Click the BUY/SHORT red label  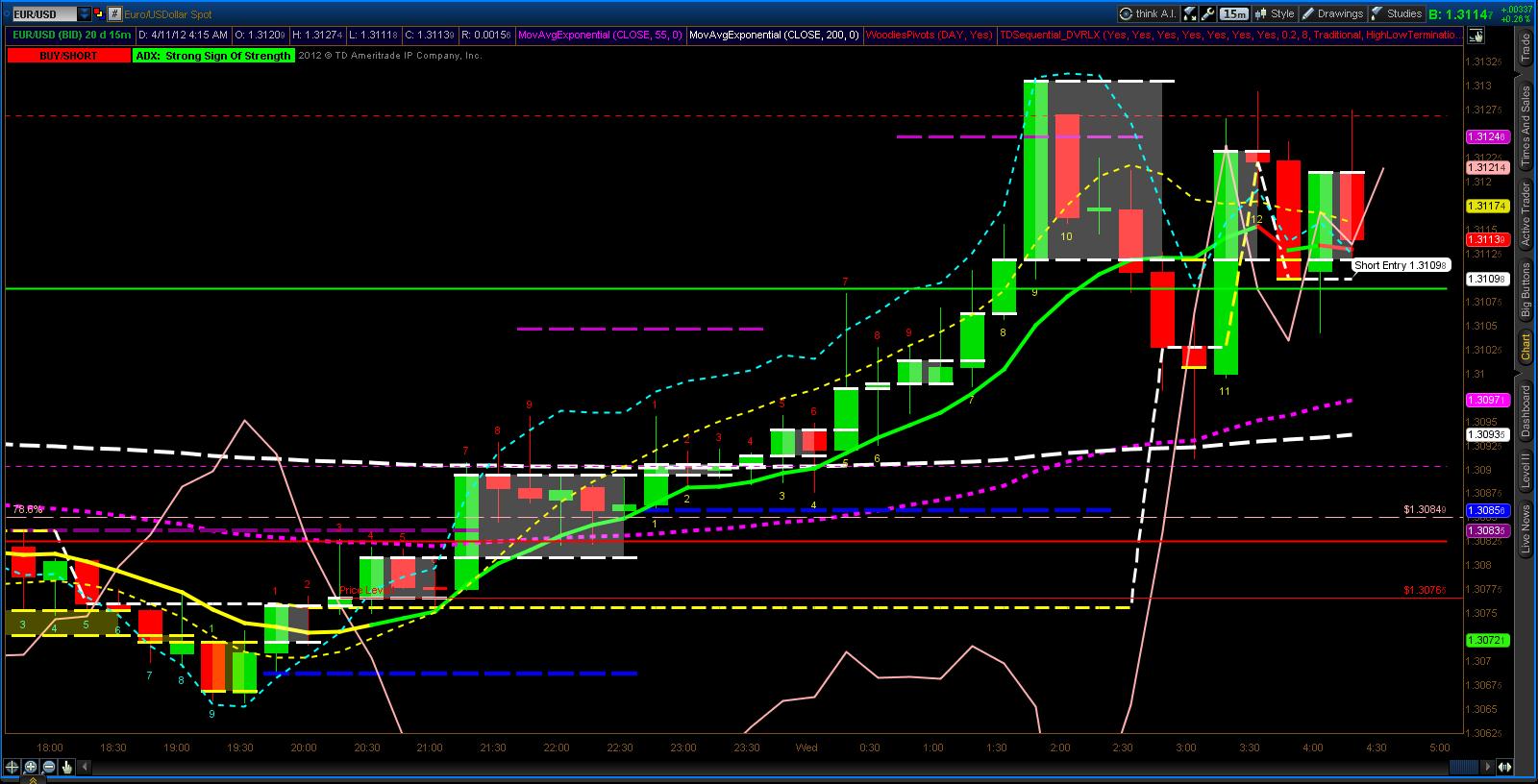68,56
